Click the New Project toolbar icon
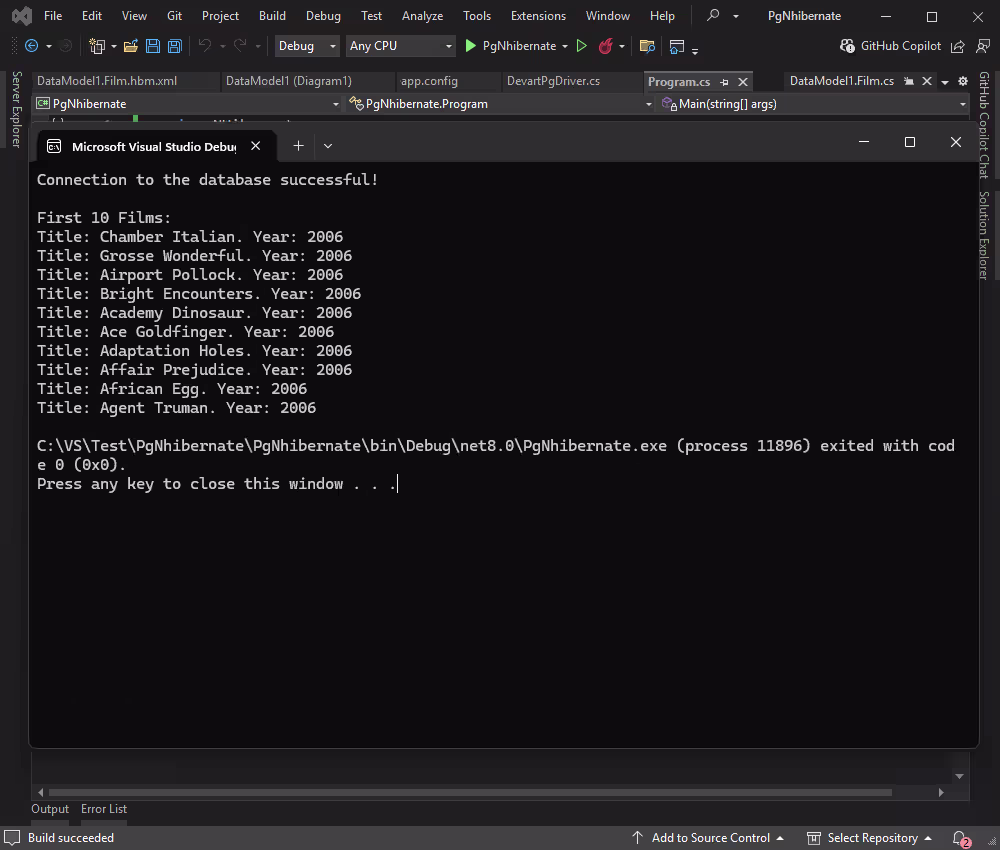This screenshot has height=850, width=1000. tap(97, 46)
